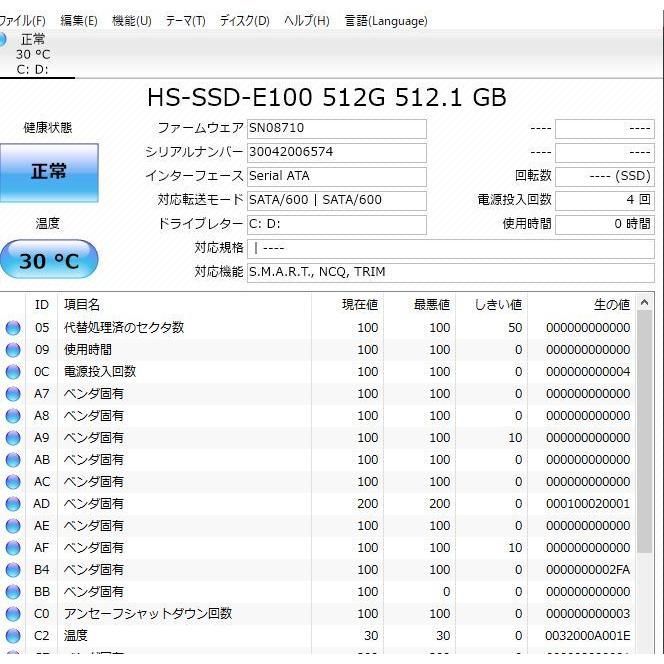Open the テーマ(T) menu

point(185,20)
